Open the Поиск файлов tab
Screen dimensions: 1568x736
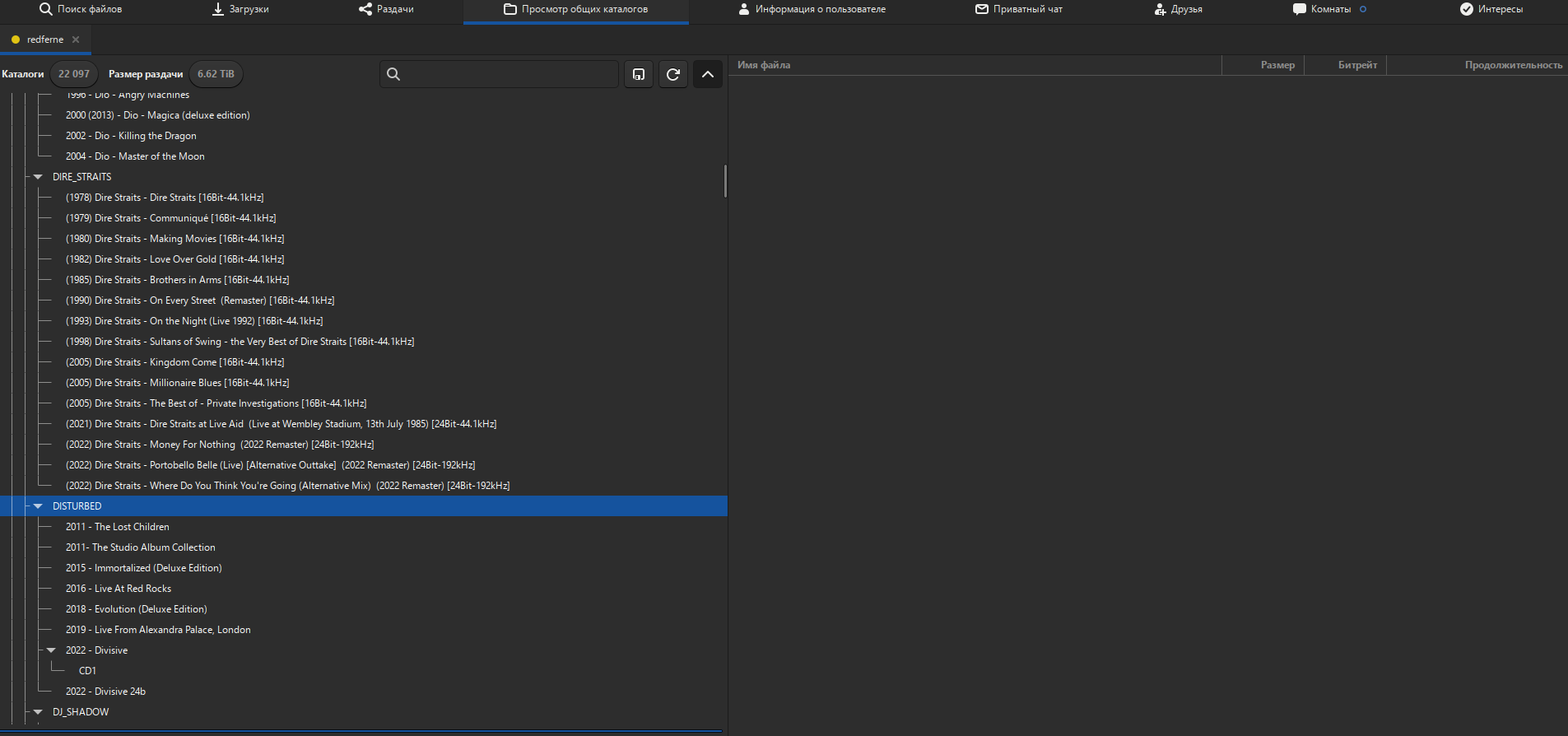[x=81, y=9]
